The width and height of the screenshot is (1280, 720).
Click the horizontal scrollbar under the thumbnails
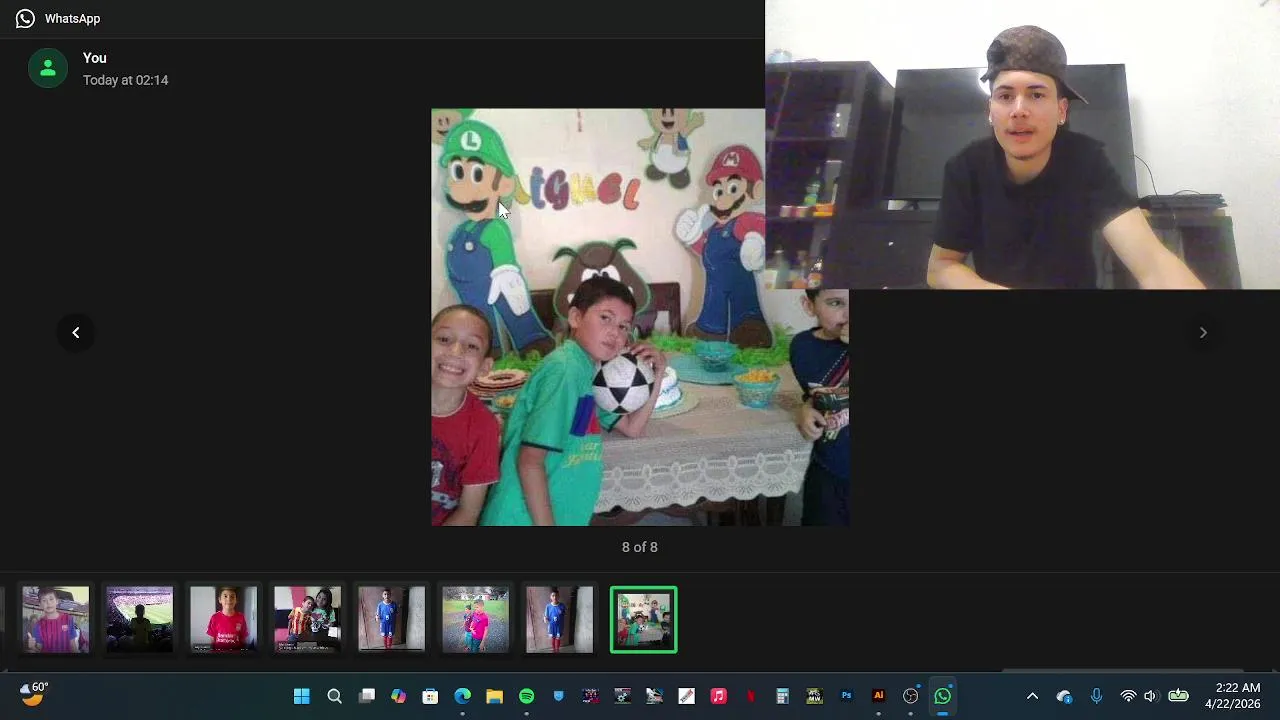1122,671
